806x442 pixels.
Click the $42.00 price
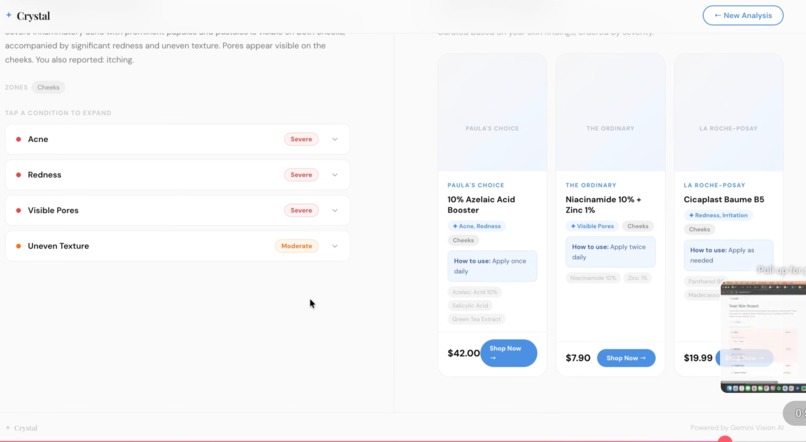click(464, 353)
